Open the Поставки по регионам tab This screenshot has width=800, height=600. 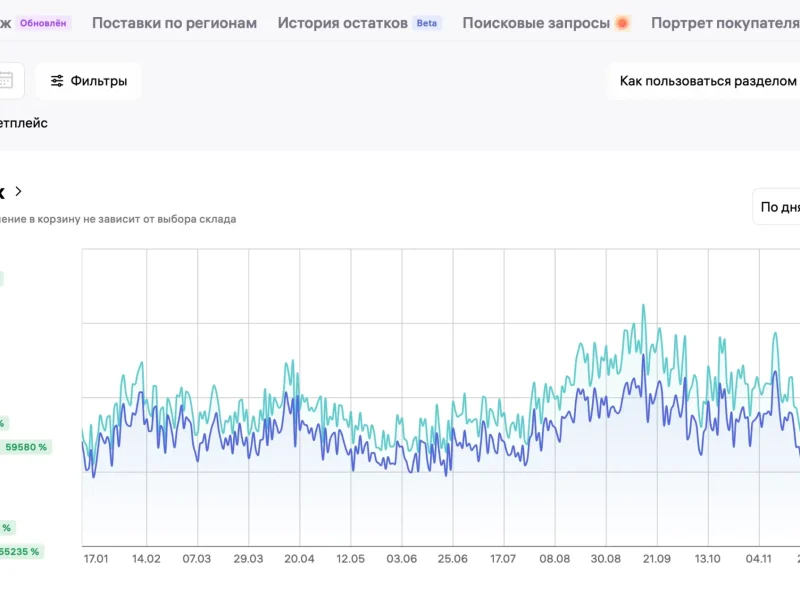tap(174, 23)
